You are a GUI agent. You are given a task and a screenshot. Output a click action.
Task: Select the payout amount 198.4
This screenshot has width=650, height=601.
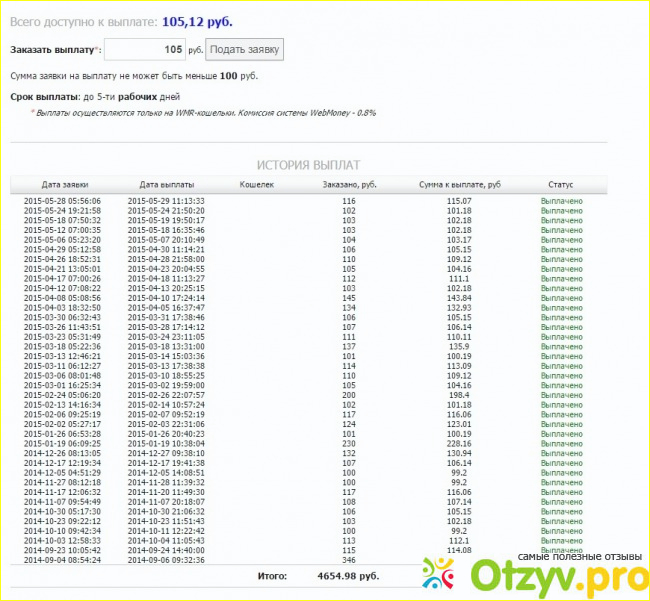[459, 395]
